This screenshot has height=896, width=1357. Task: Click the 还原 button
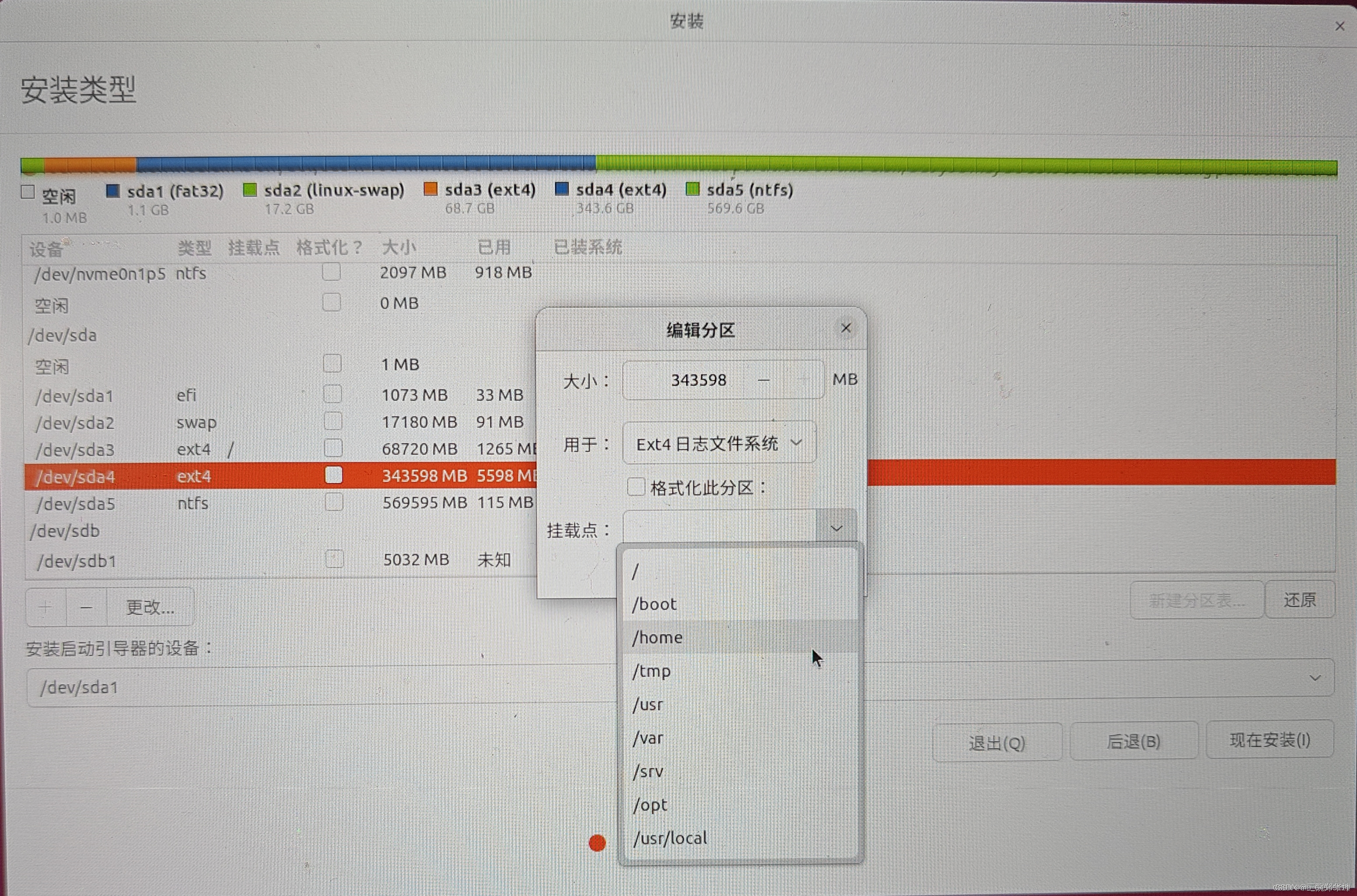(x=1300, y=600)
